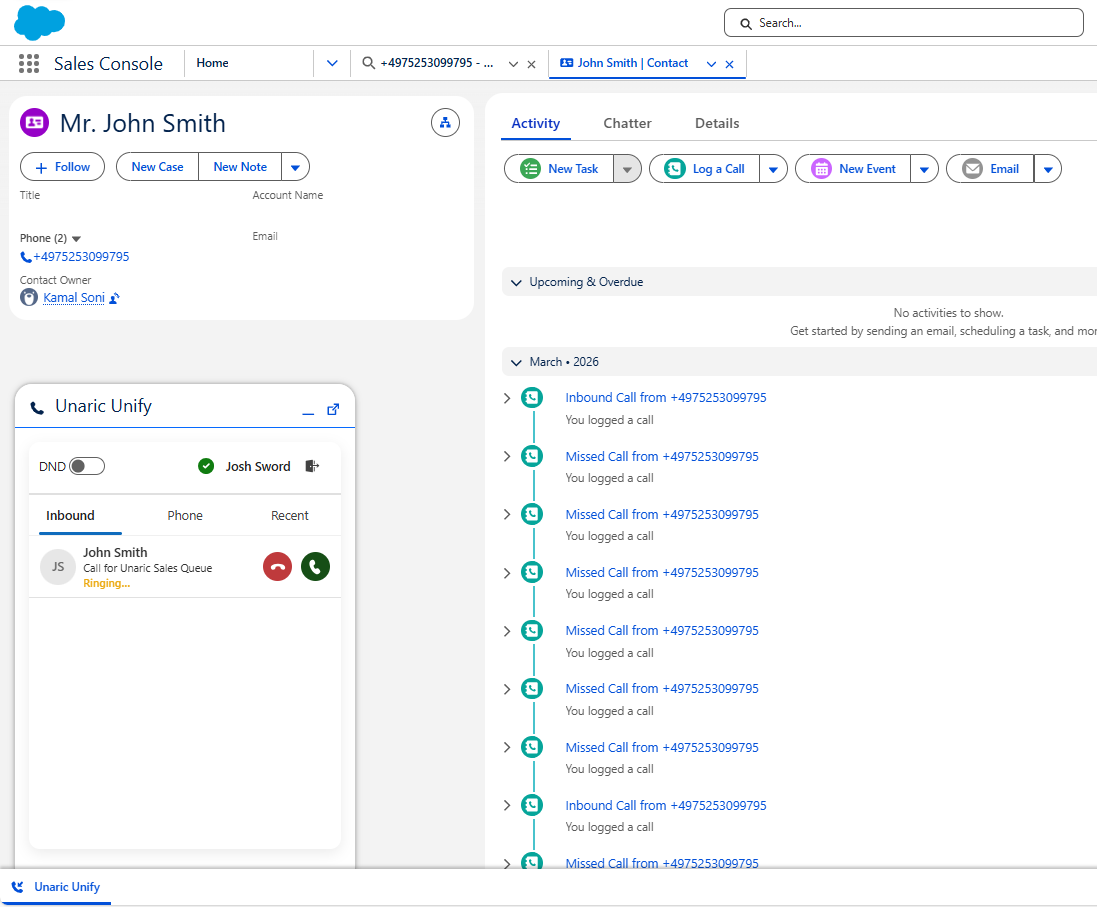The width and height of the screenshot is (1097, 907).
Task: Click the Follow button
Action: coord(62,167)
